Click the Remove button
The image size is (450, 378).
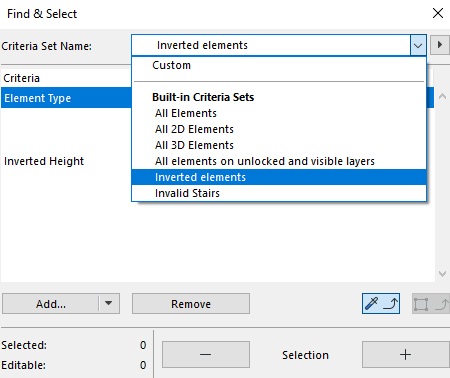click(191, 304)
